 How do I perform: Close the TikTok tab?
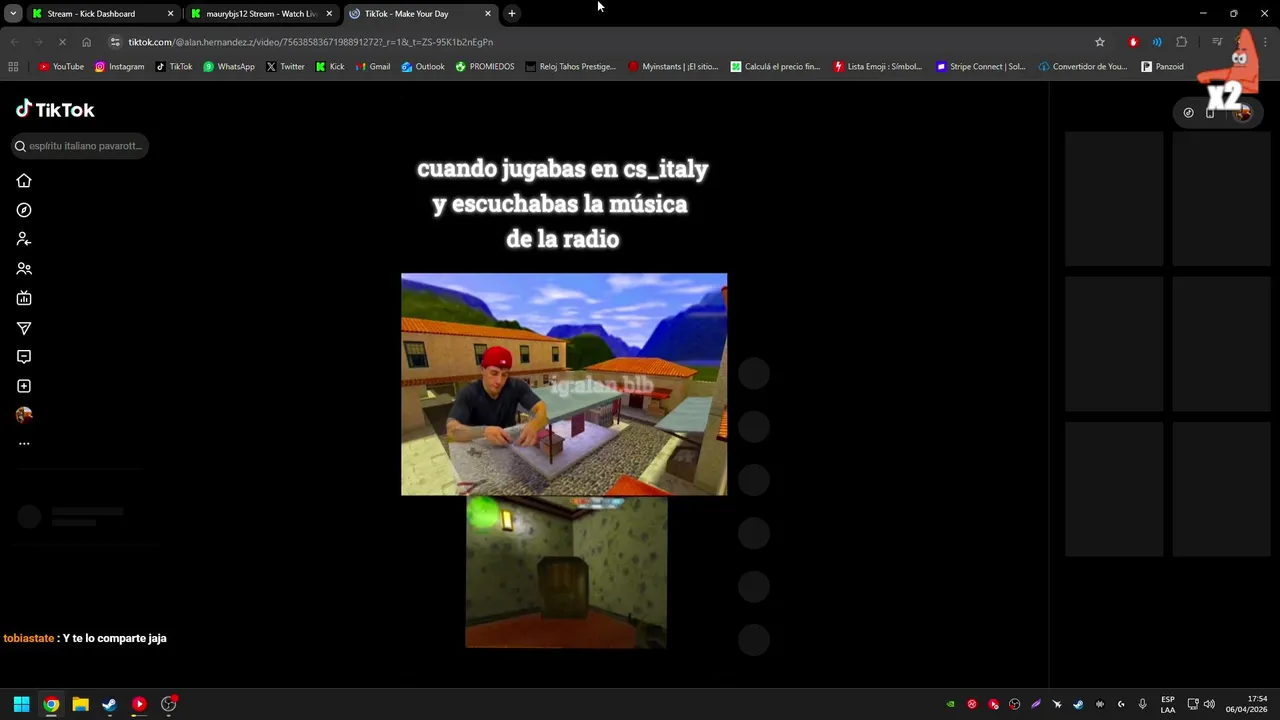(x=488, y=14)
